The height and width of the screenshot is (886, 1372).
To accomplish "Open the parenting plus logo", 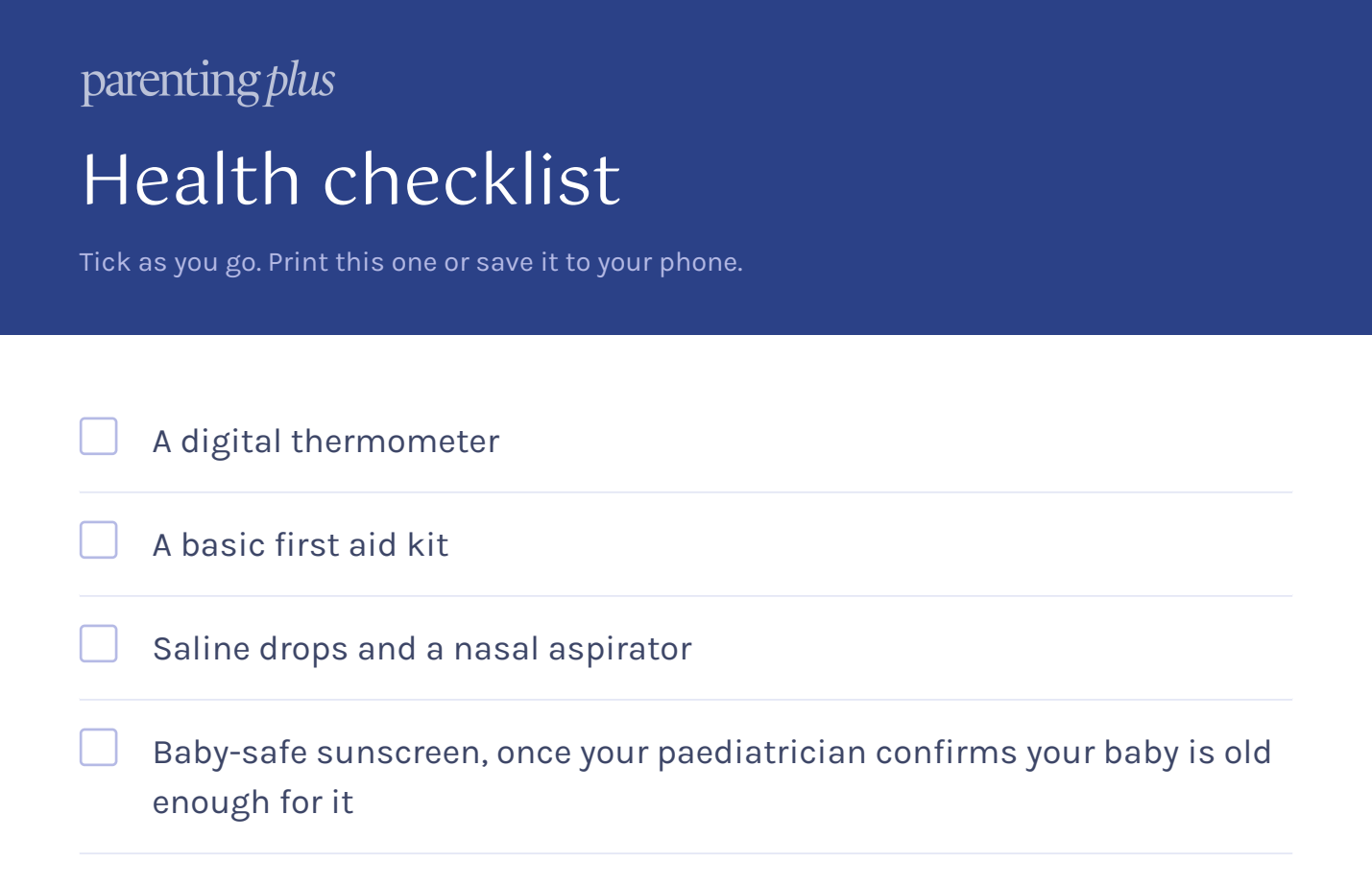I will tap(207, 83).
